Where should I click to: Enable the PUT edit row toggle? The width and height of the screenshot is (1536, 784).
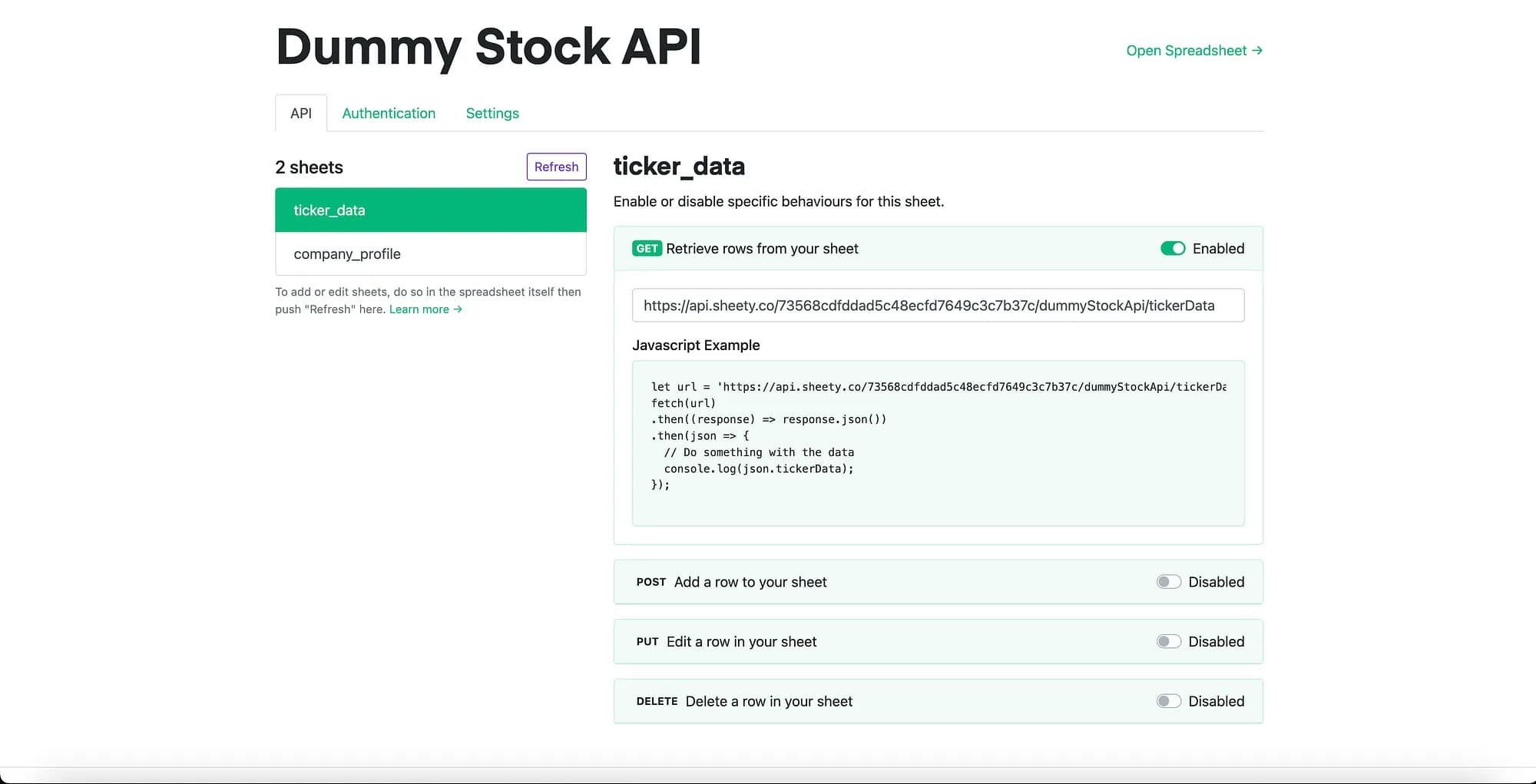(1169, 641)
